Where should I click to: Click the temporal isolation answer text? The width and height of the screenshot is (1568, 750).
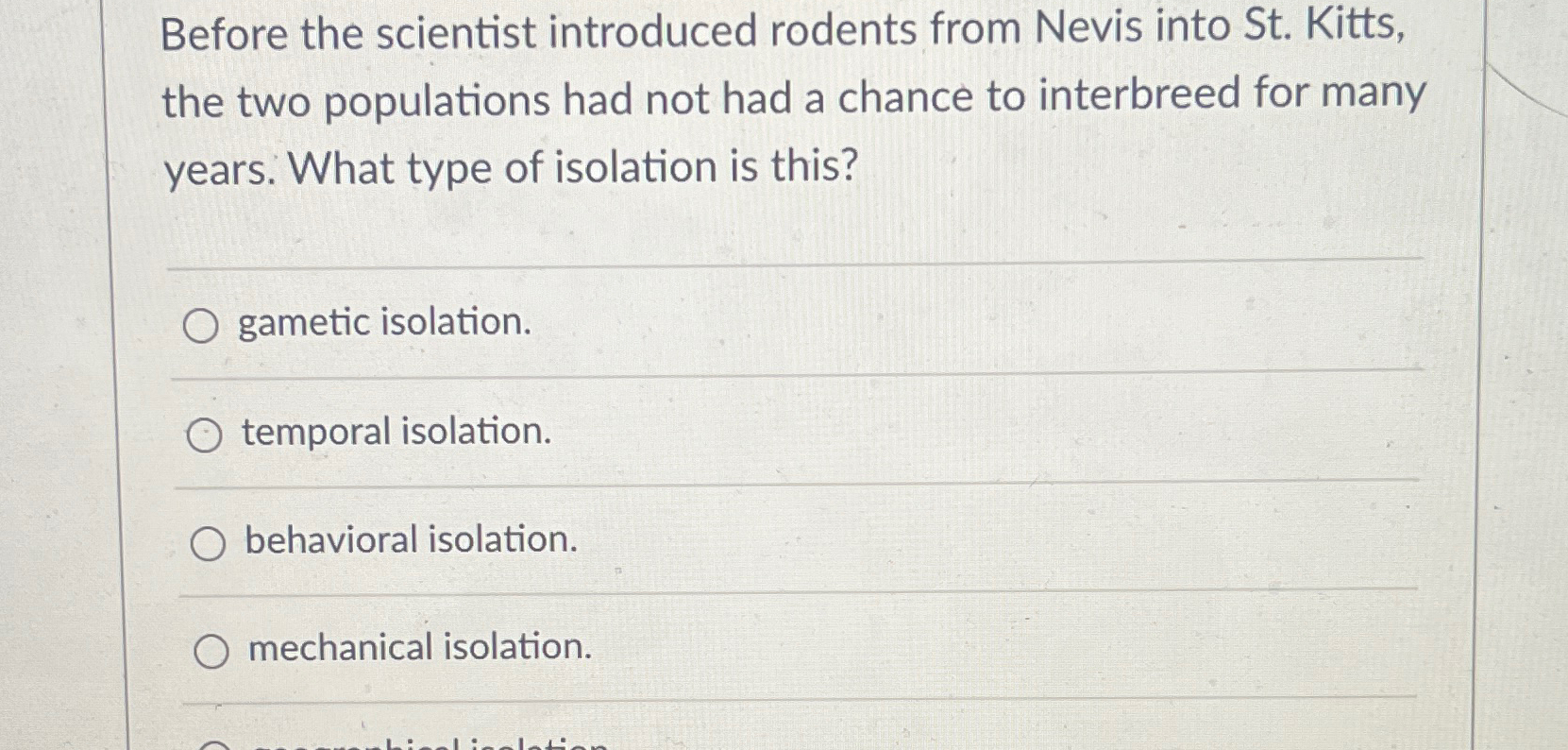tap(395, 434)
